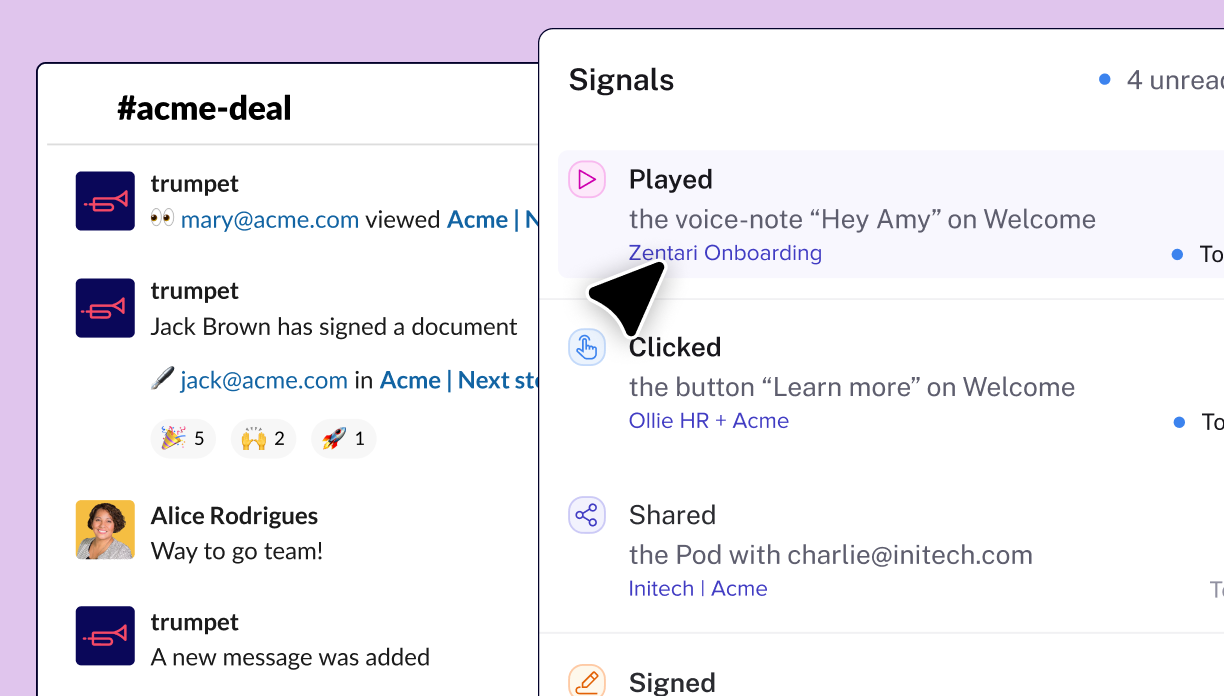The height and width of the screenshot is (696, 1224).
Task: Click Alice Rodrigues sender name
Action: tap(234, 516)
